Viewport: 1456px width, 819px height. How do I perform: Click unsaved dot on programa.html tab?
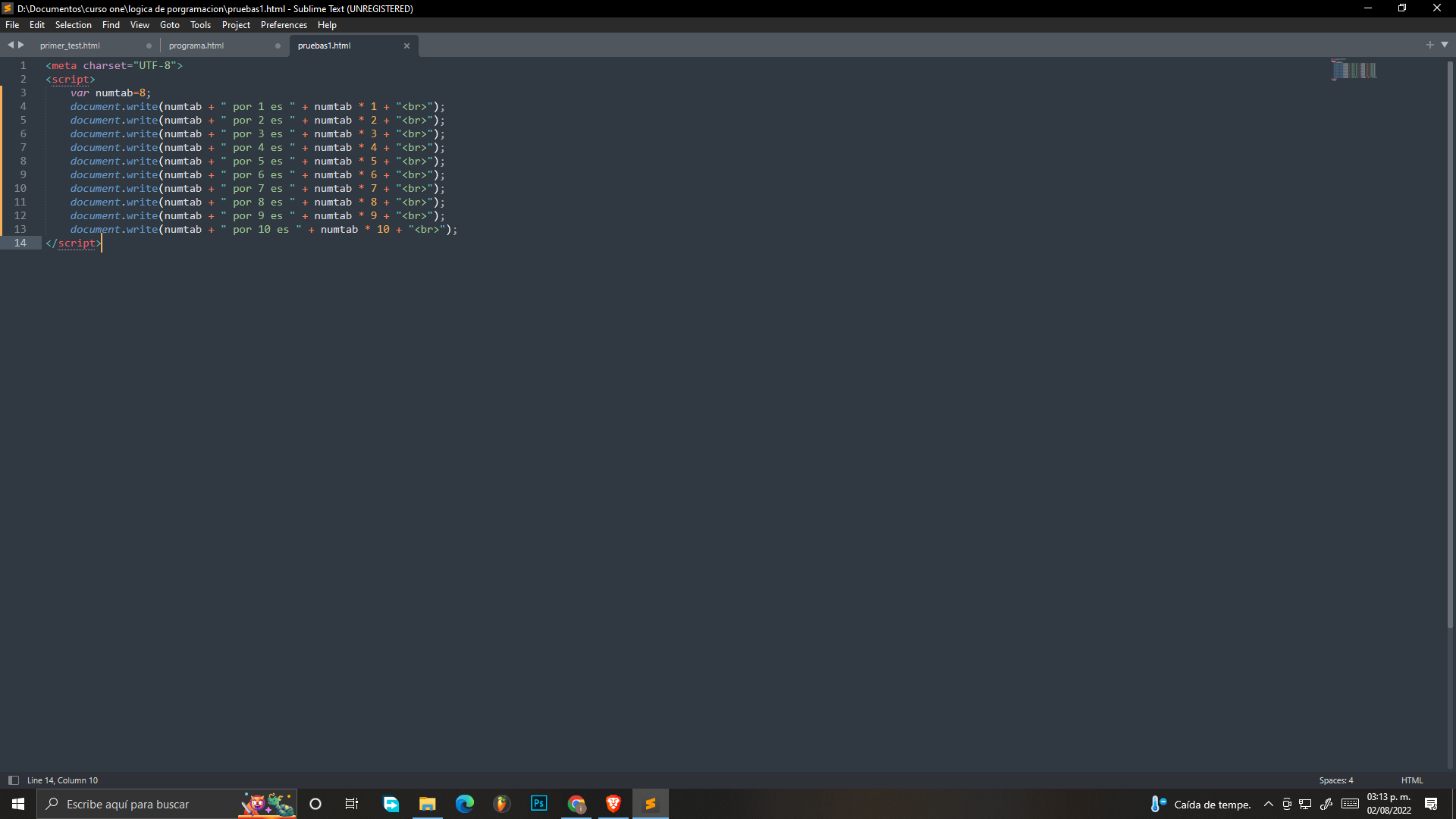point(278,45)
